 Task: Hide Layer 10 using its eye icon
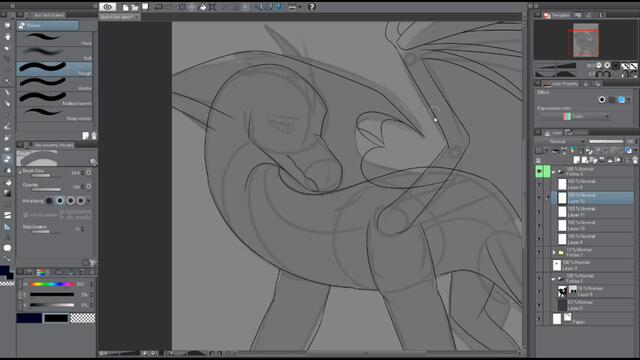(x=539, y=226)
